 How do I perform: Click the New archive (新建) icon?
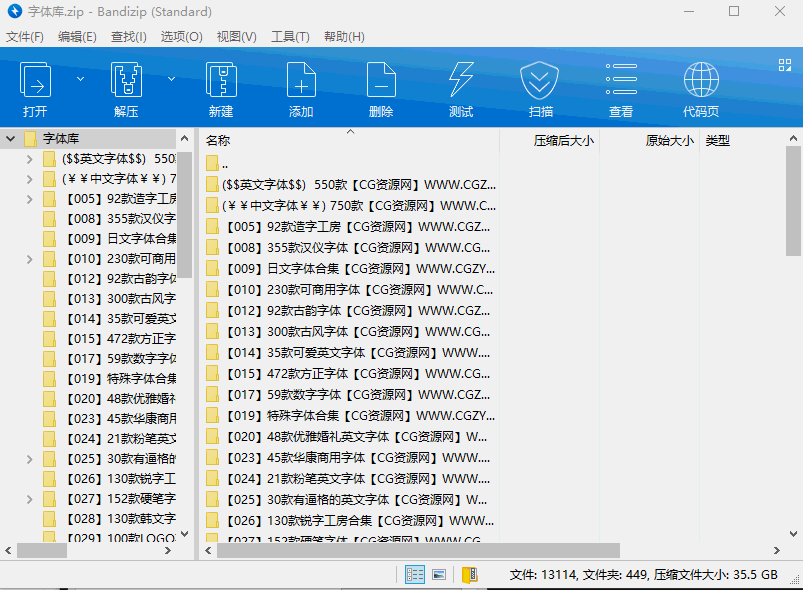coord(221,80)
